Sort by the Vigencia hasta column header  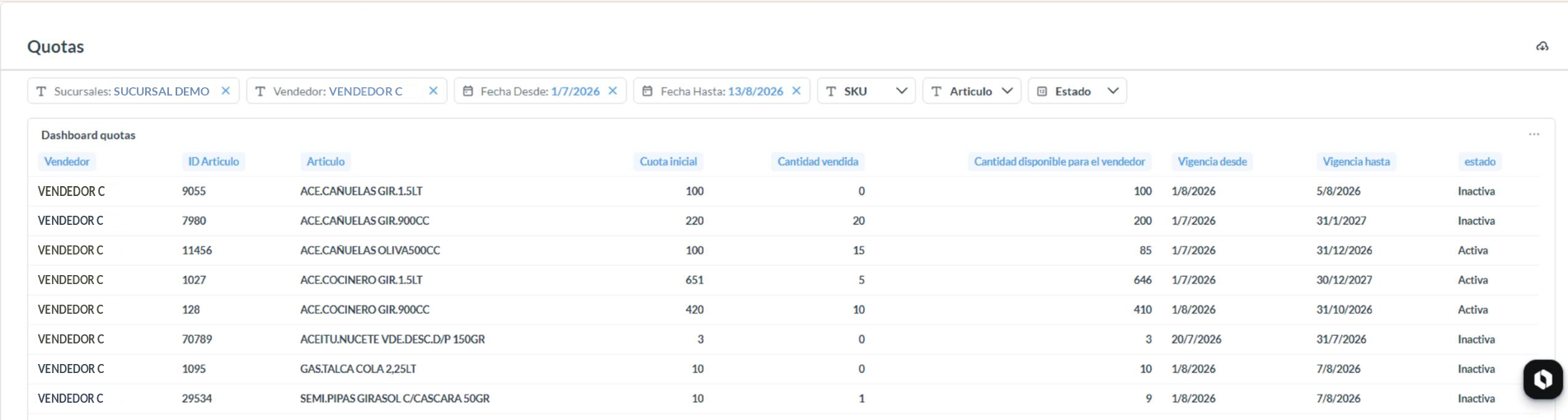tap(1356, 161)
